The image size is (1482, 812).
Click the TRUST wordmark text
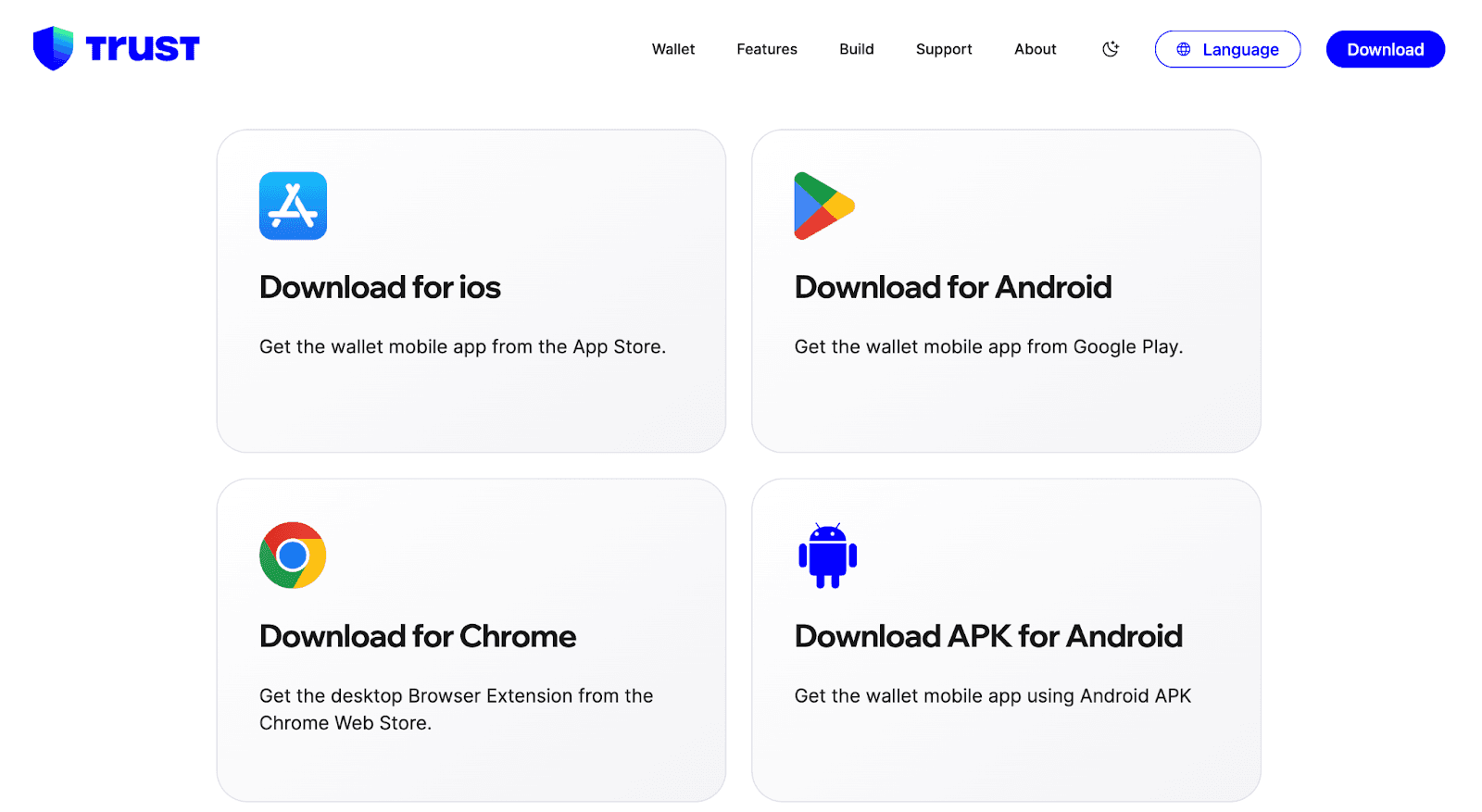143,49
